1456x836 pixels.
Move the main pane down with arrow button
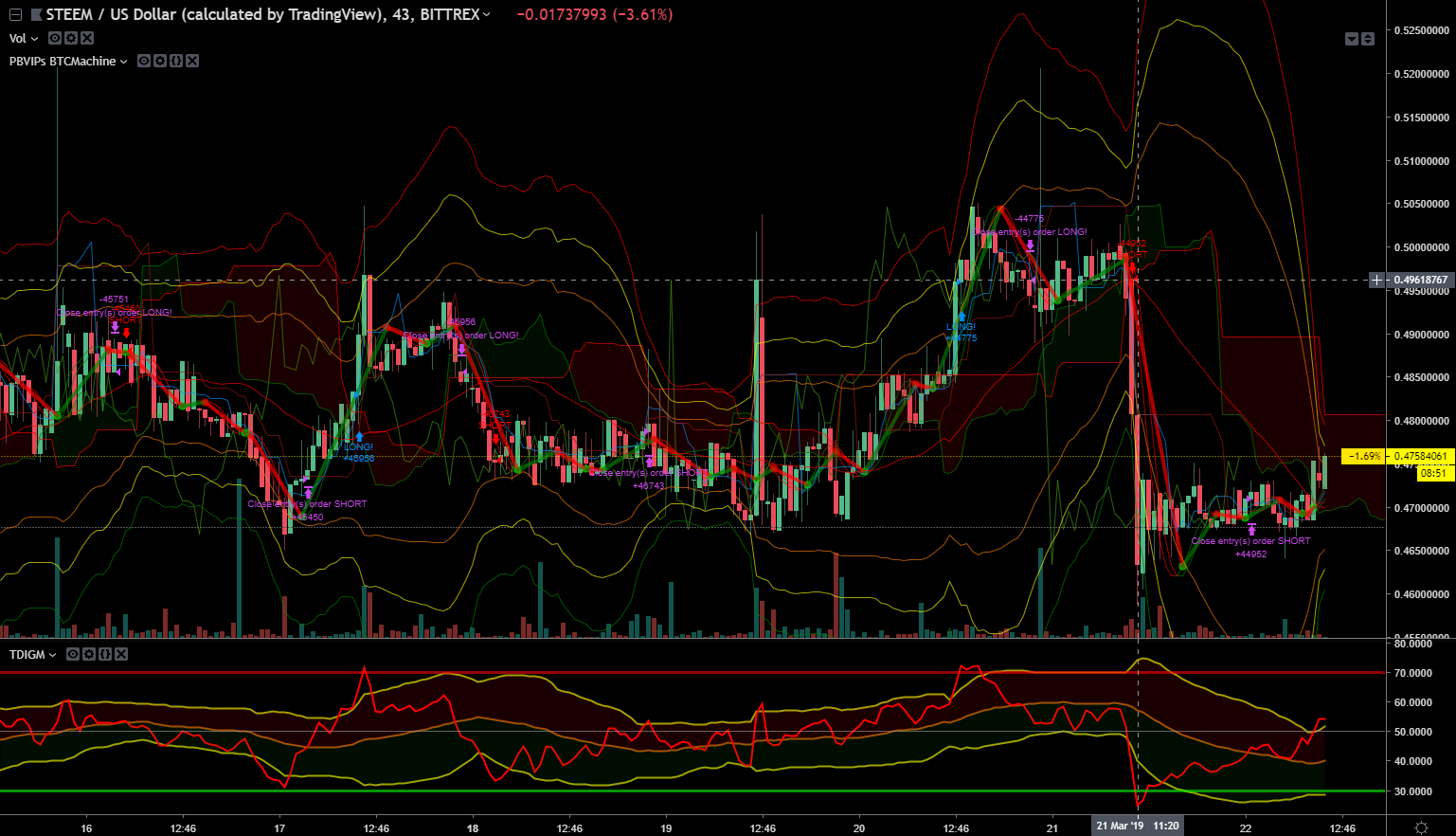[1352, 39]
